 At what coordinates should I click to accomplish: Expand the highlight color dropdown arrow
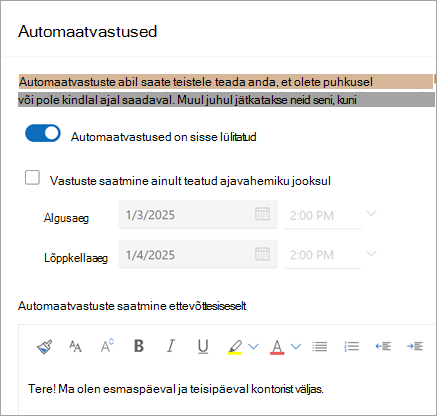(x=253, y=347)
